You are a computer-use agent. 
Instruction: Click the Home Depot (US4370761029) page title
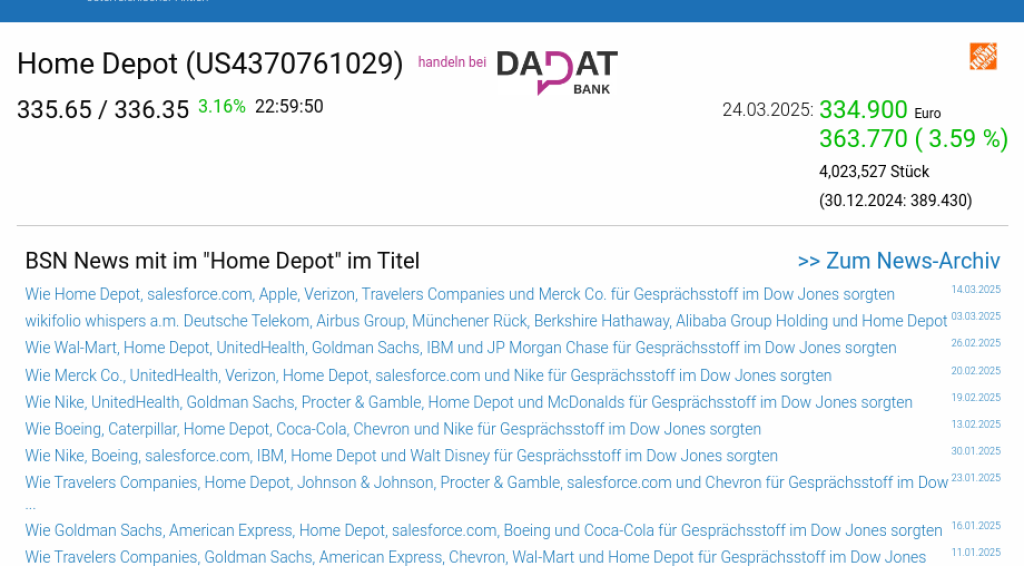210,64
